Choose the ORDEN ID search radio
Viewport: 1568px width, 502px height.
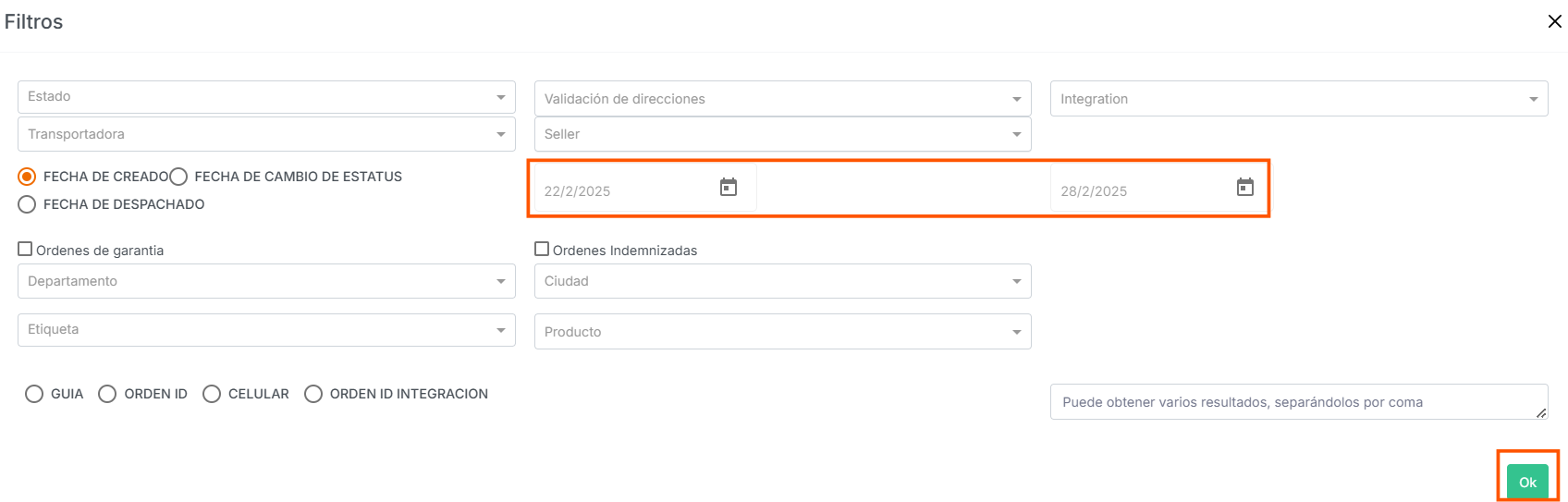(x=107, y=394)
